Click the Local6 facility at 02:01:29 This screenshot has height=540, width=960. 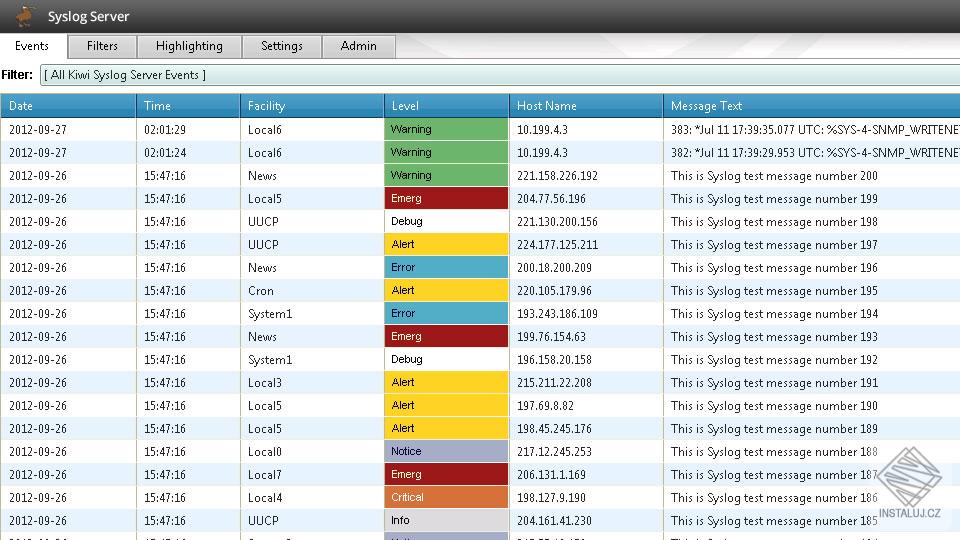[264, 130]
